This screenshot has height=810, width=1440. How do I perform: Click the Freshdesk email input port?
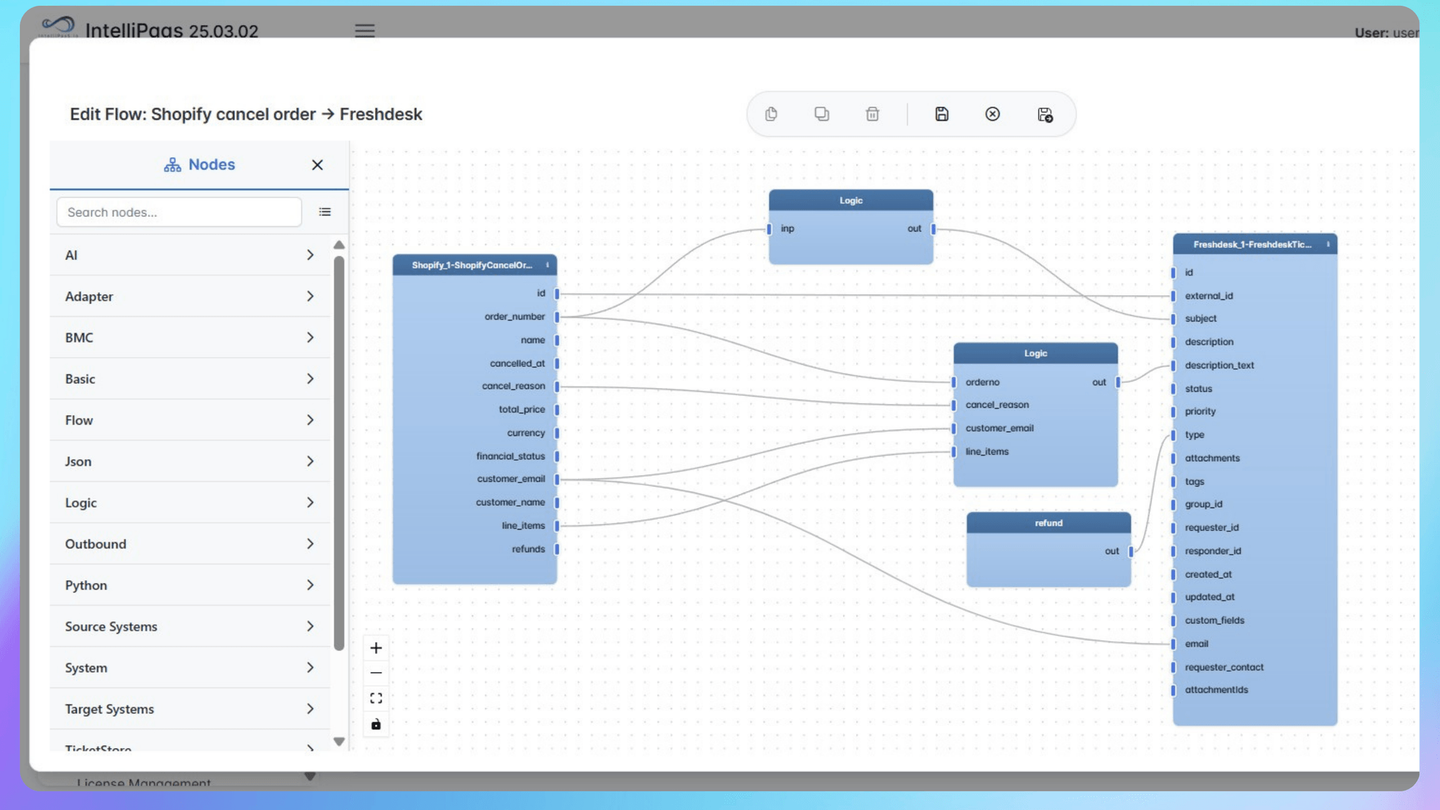[x=1173, y=644]
